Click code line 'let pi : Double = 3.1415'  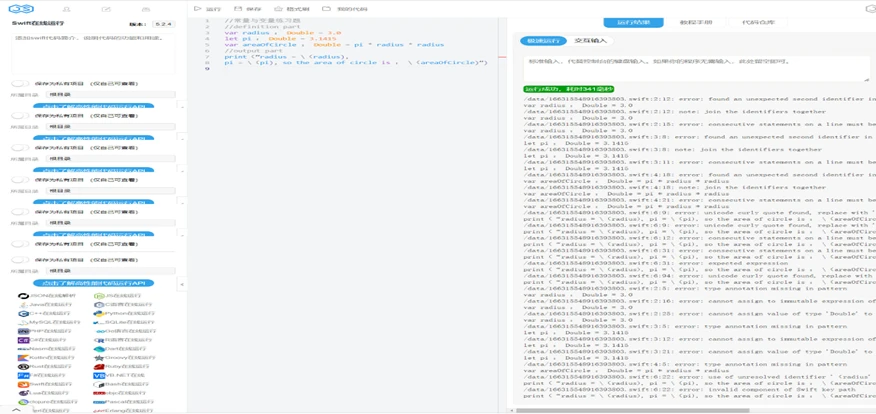(280, 39)
